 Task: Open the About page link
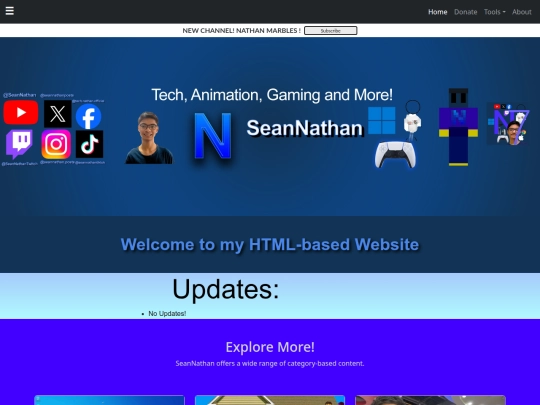pos(521,12)
